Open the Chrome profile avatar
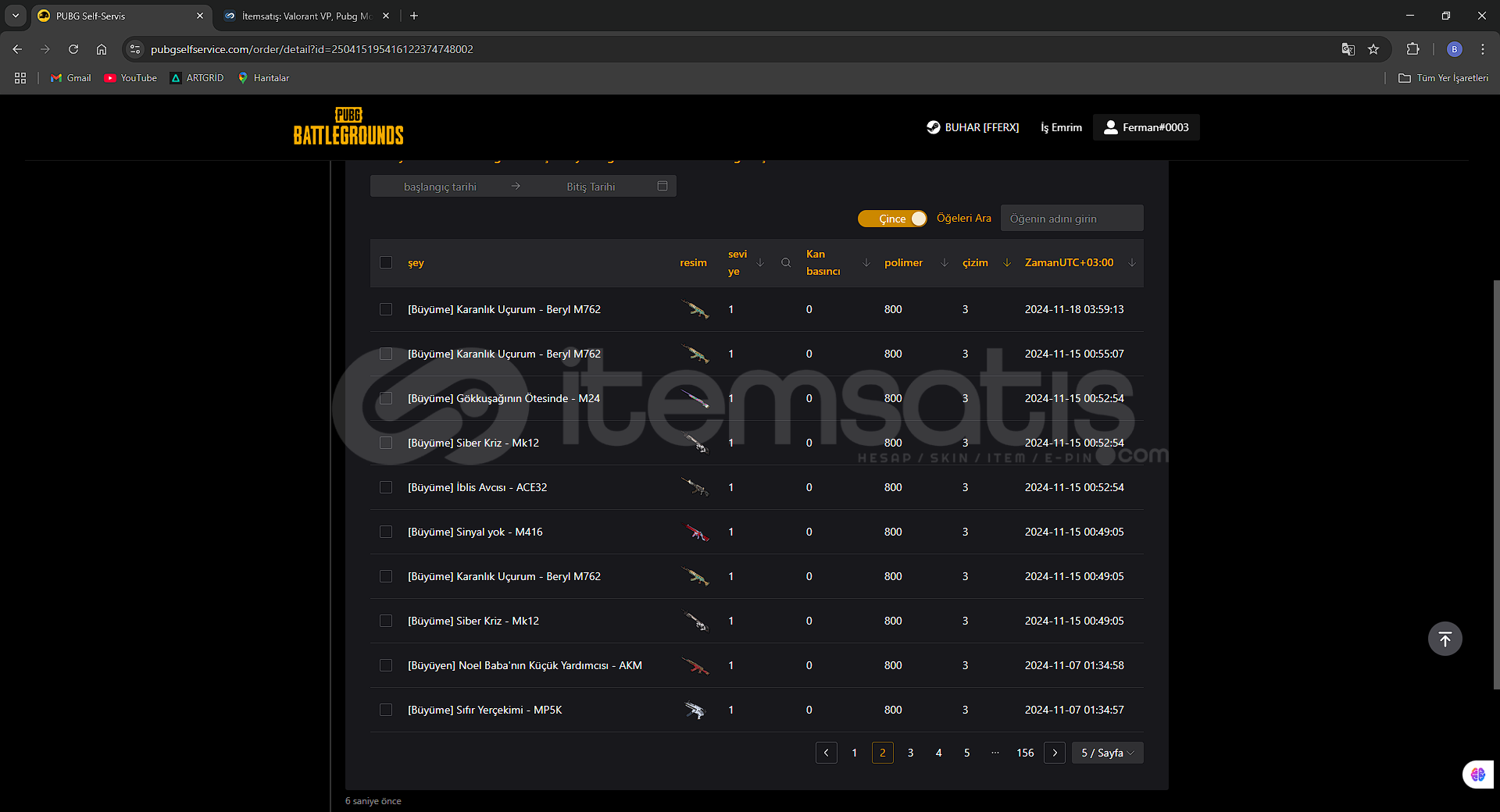The width and height of the screenshot is (1500, 812). 1455,49
